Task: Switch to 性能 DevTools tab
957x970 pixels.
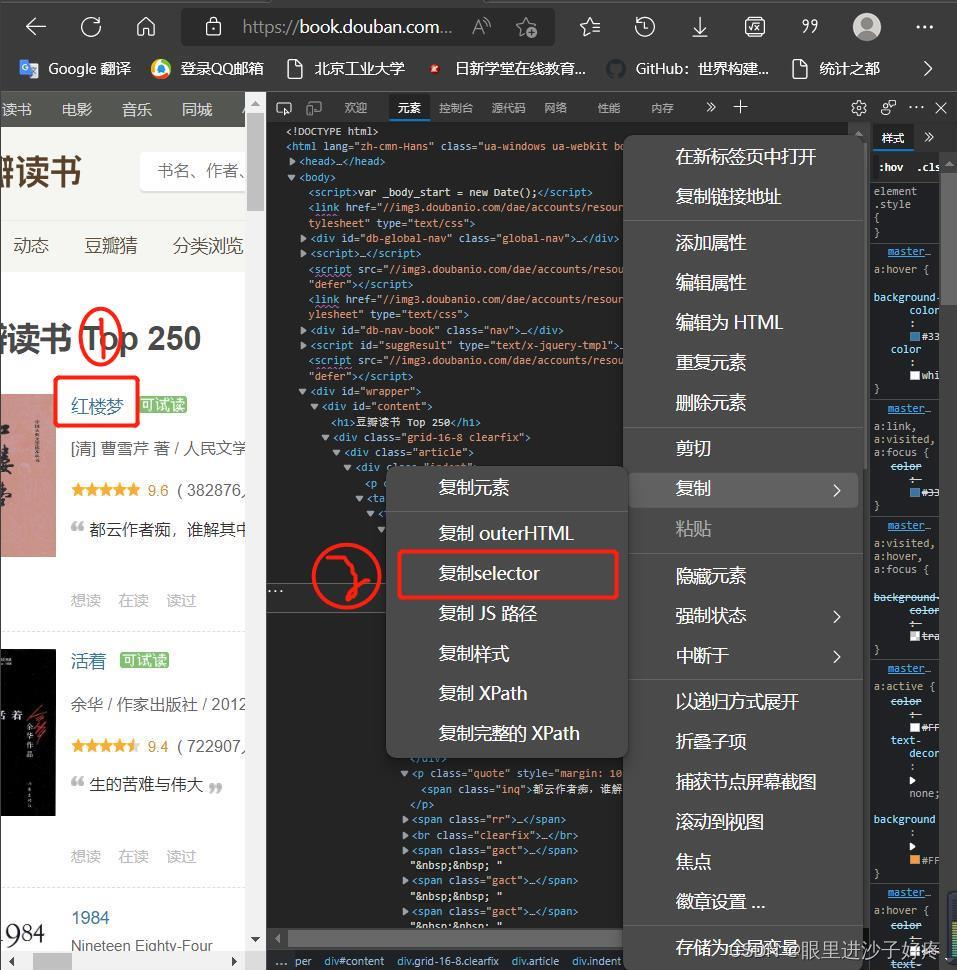Action: (x=608, y=108)
